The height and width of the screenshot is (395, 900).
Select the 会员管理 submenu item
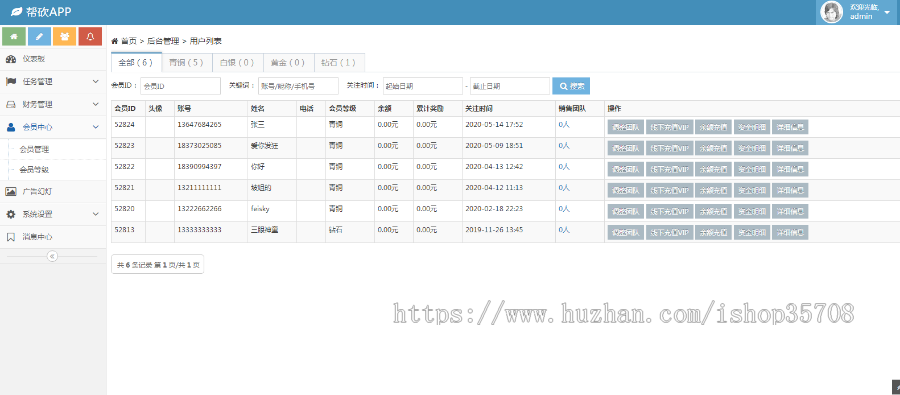tap(34, 149)
